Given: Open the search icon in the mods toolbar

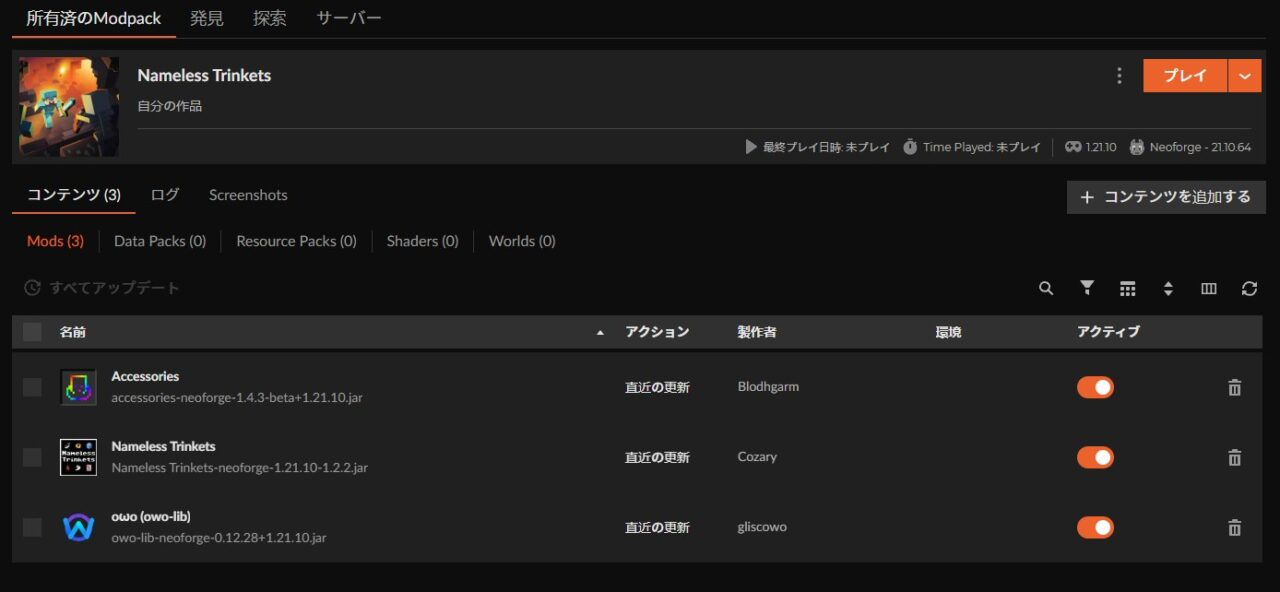Looking at the screenshot, I should click(x=1045, y=288).
